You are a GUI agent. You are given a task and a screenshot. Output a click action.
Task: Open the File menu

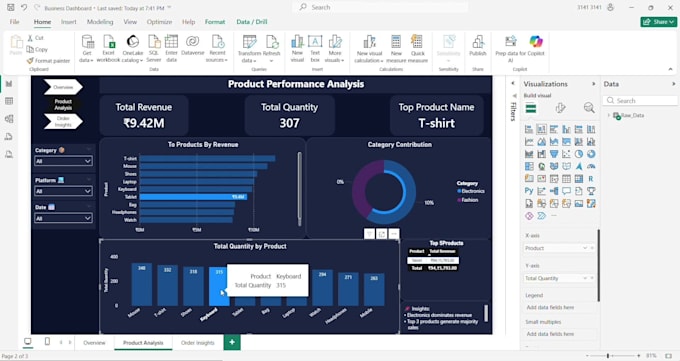coord(14,22)
